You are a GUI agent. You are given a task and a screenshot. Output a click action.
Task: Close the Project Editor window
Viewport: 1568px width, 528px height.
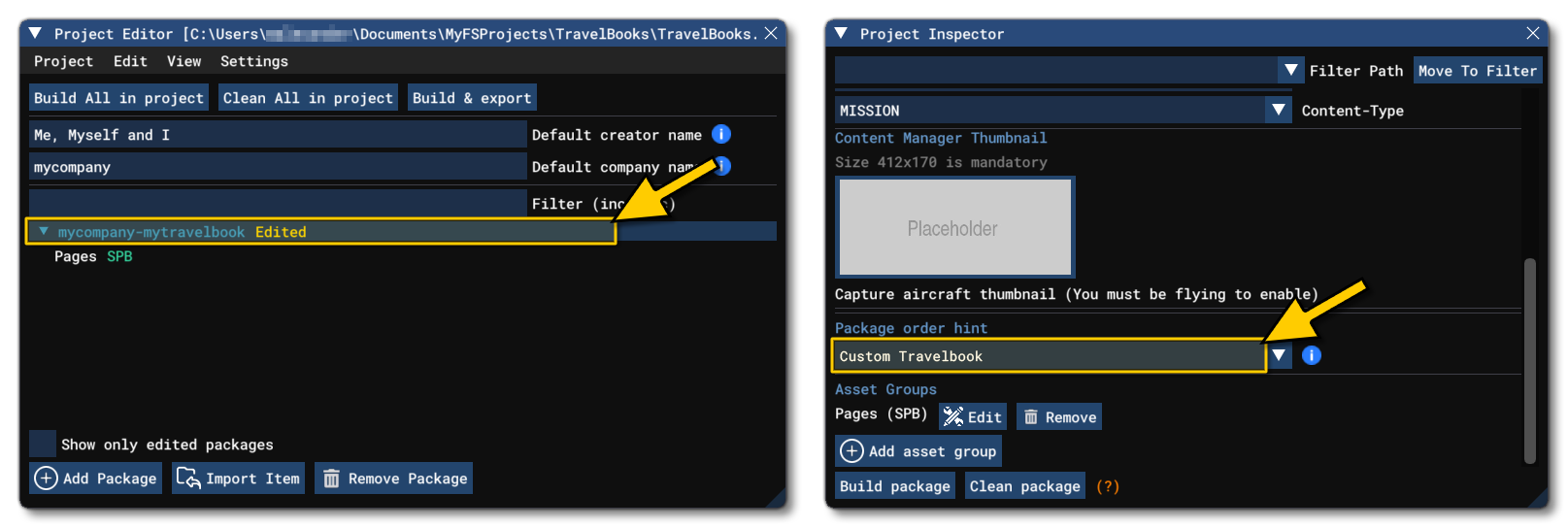tap(771, 33)
